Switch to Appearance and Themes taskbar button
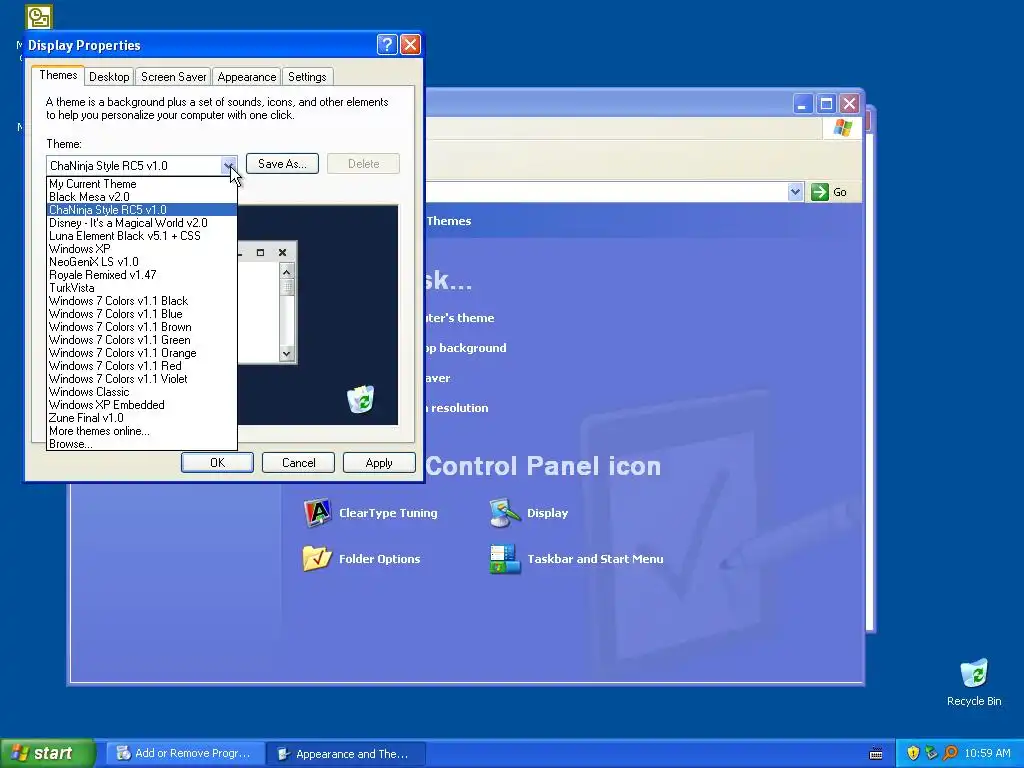 [x=347, y=754]
